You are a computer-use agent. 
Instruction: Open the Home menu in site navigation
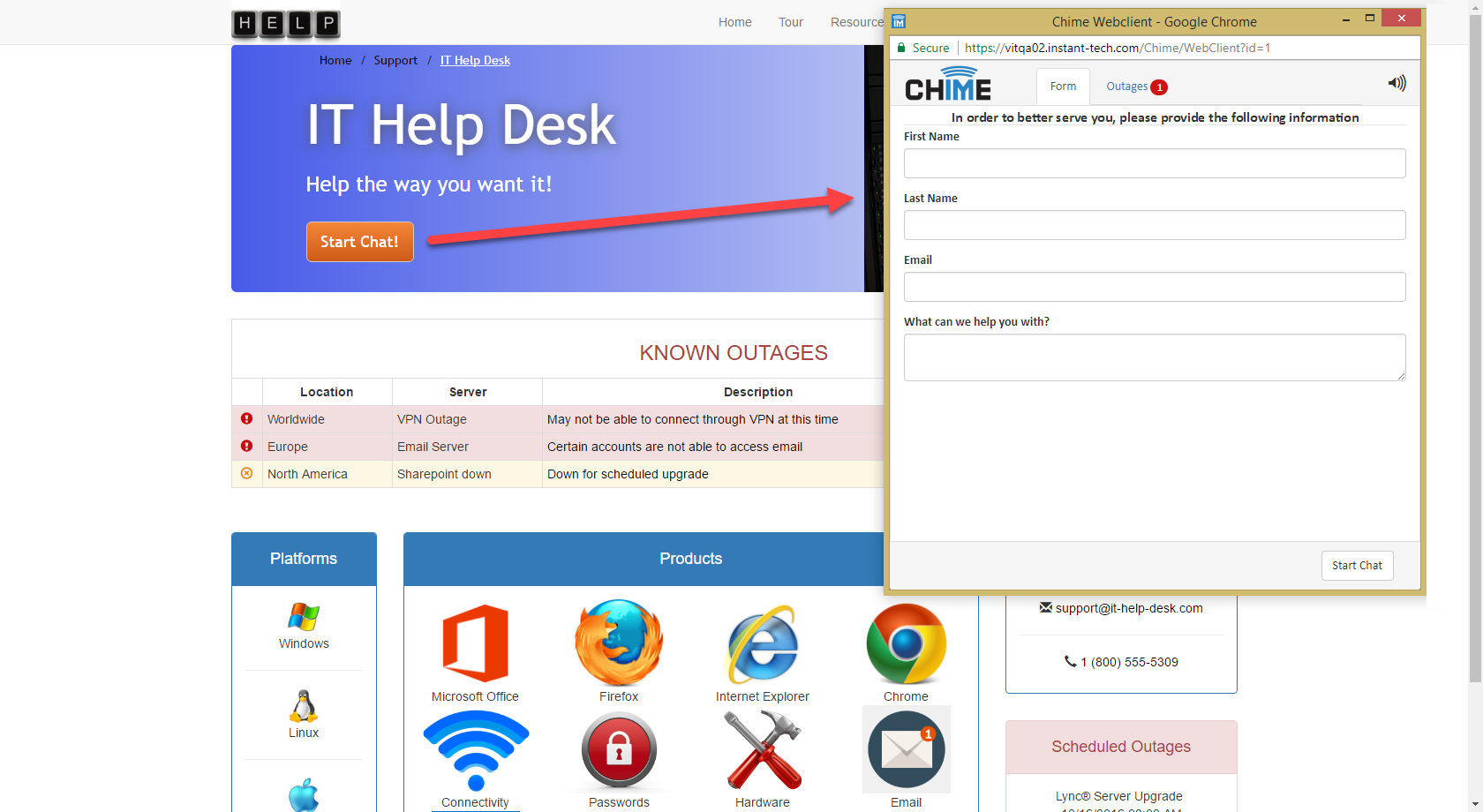point(734,22)
